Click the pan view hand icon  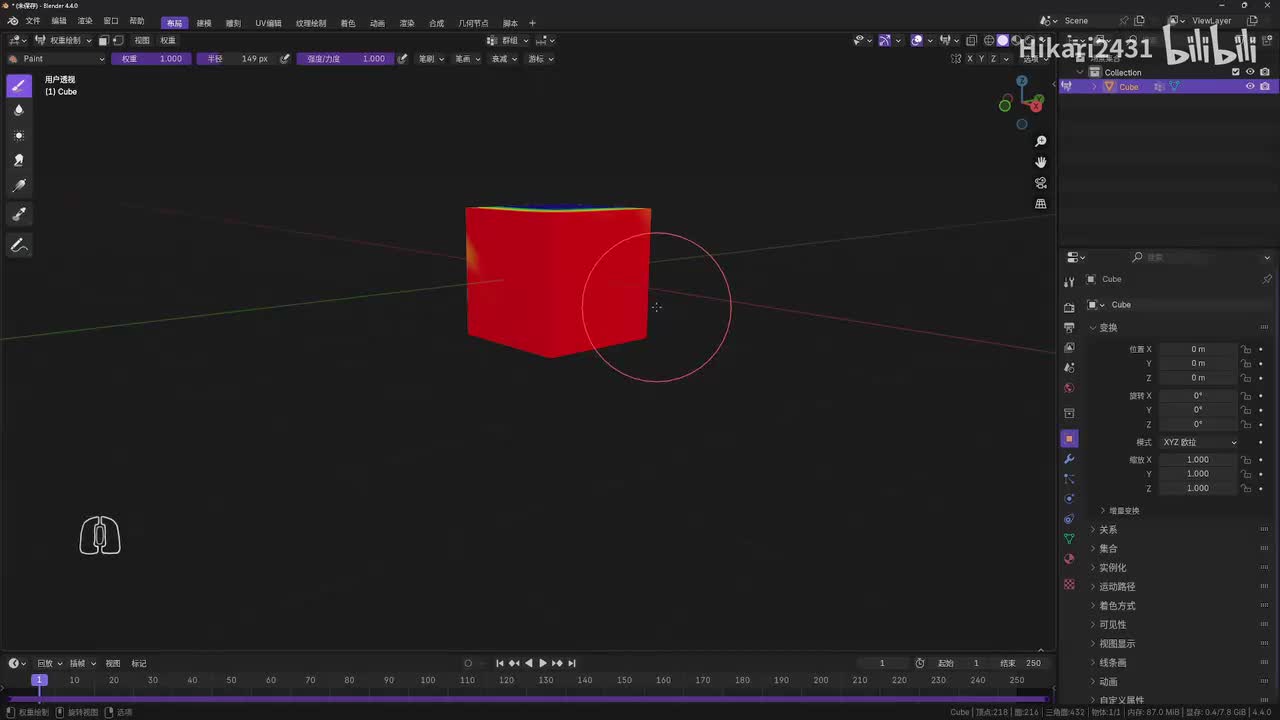click(x=1041, y=162)
